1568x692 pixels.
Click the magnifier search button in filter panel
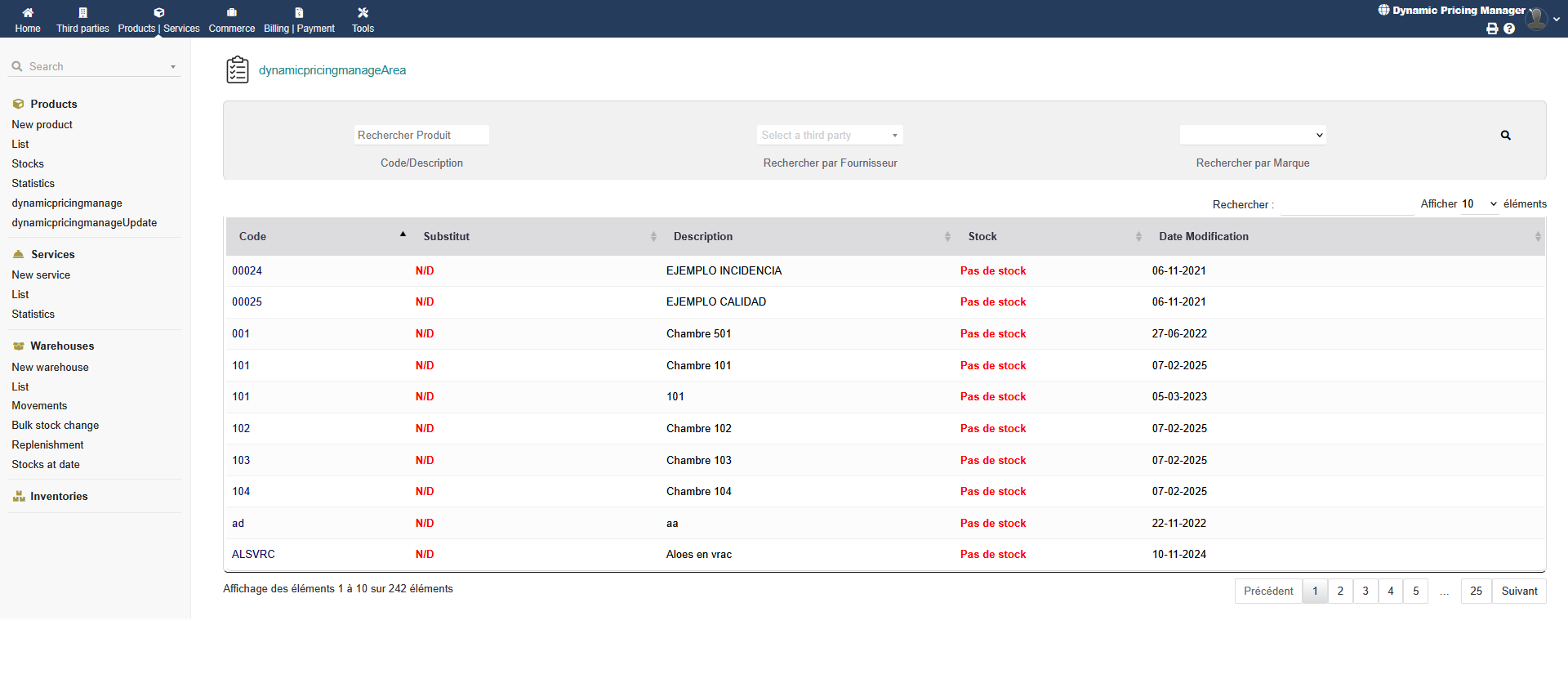(x=1505, y=136)
